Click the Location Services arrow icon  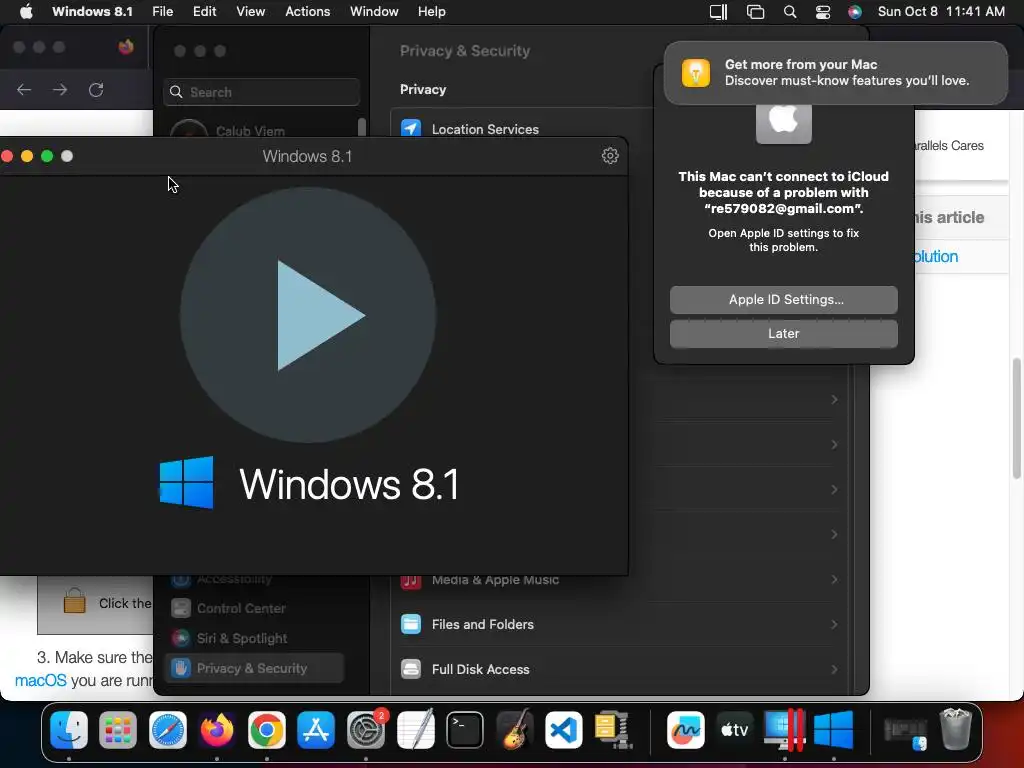click(x=411, y=128)
